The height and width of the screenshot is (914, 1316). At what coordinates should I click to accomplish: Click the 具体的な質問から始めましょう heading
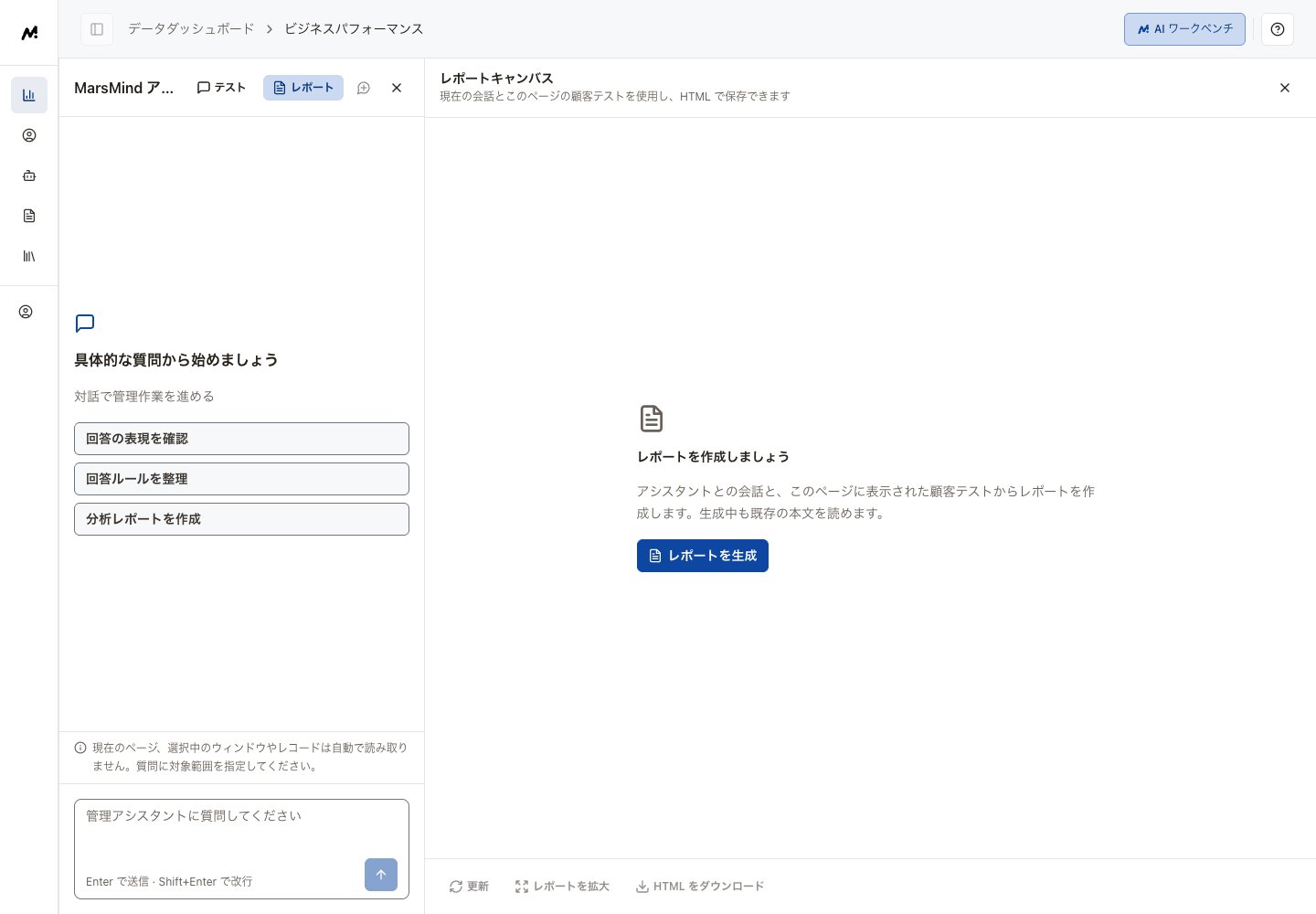tap(175, 360)
